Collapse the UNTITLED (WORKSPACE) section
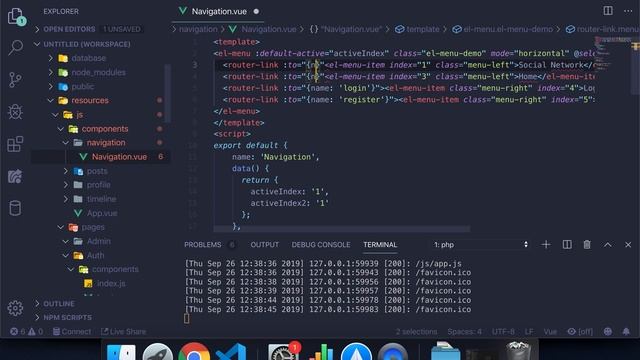The image size is (640, 360). coord(87,44)
